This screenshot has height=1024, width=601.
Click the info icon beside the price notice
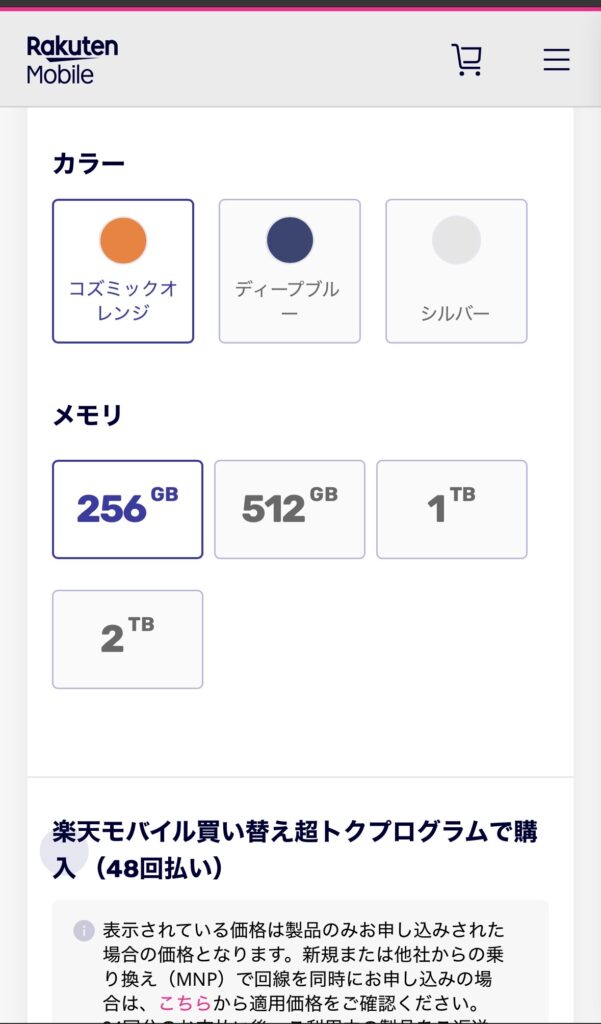(83, 931)
